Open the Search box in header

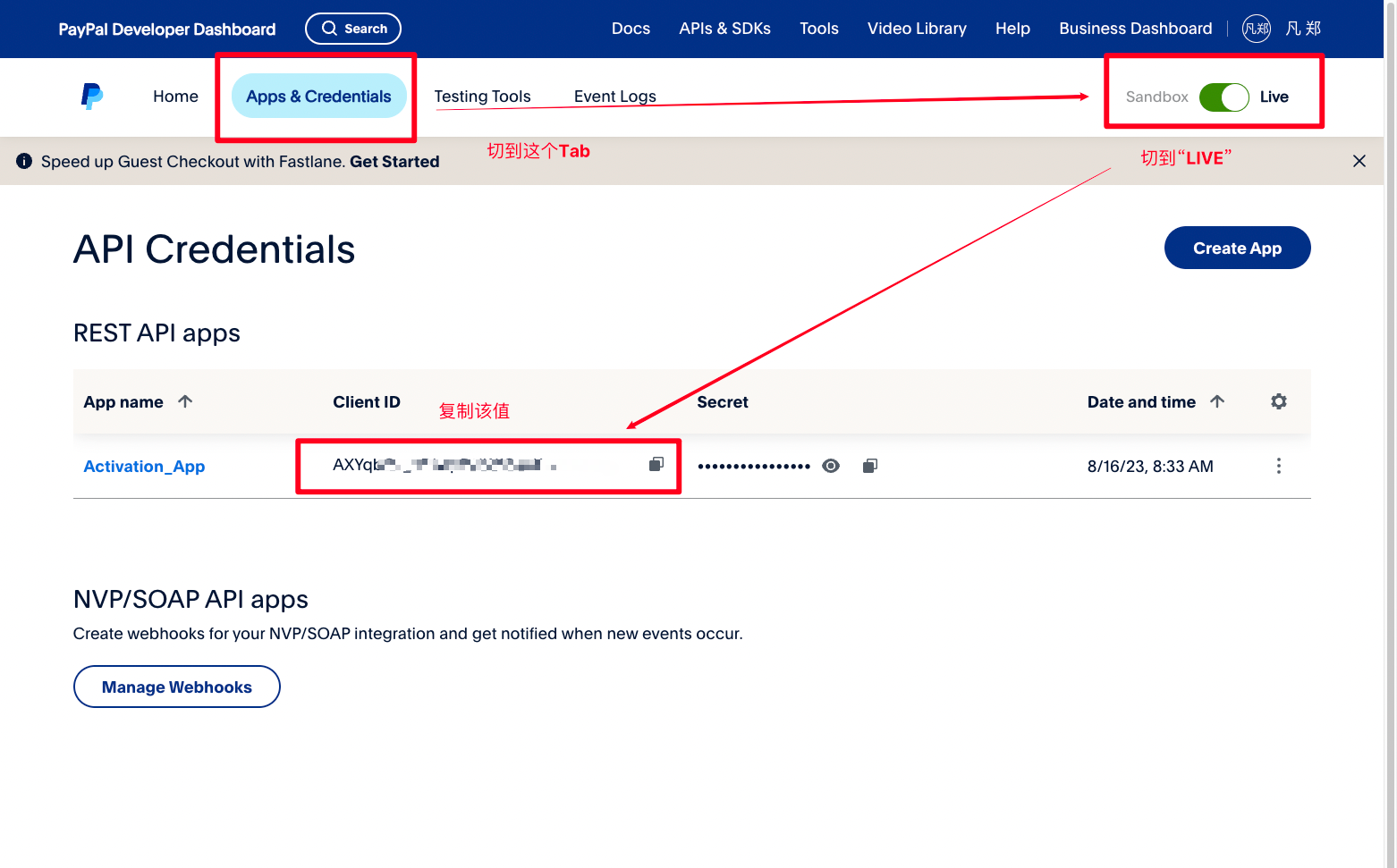353,29
